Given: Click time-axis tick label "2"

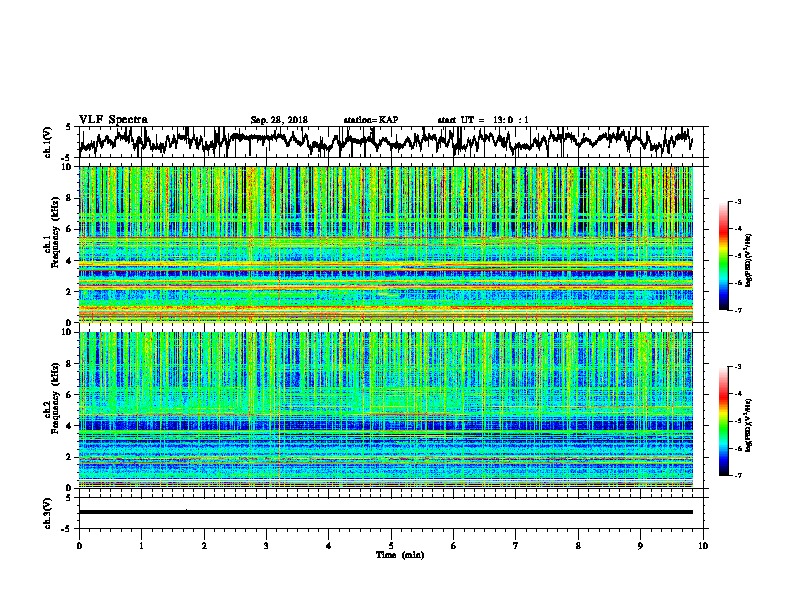Looking at the screenshot, I should click(x=204, y=545).
